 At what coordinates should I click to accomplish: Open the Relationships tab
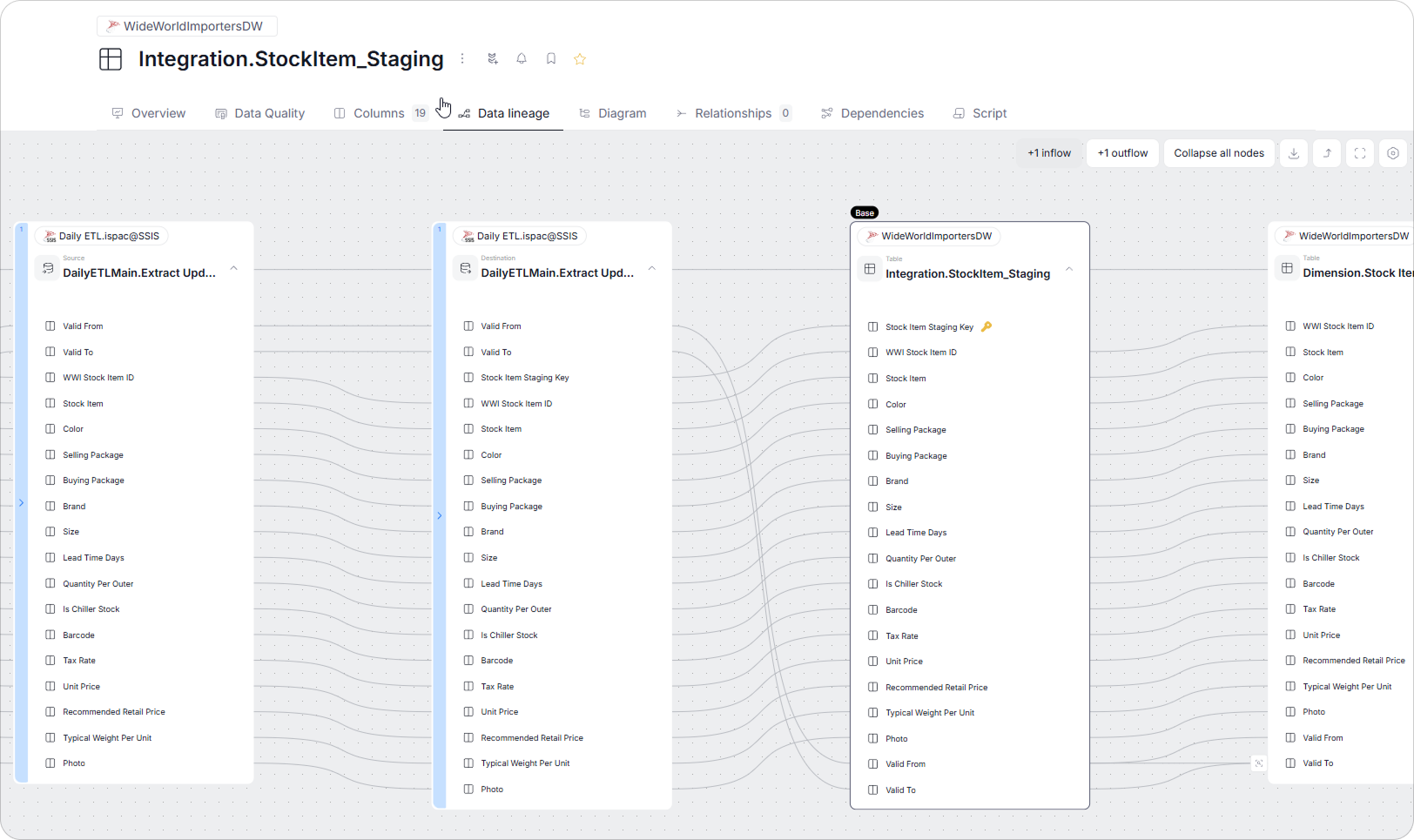[733, 113]
